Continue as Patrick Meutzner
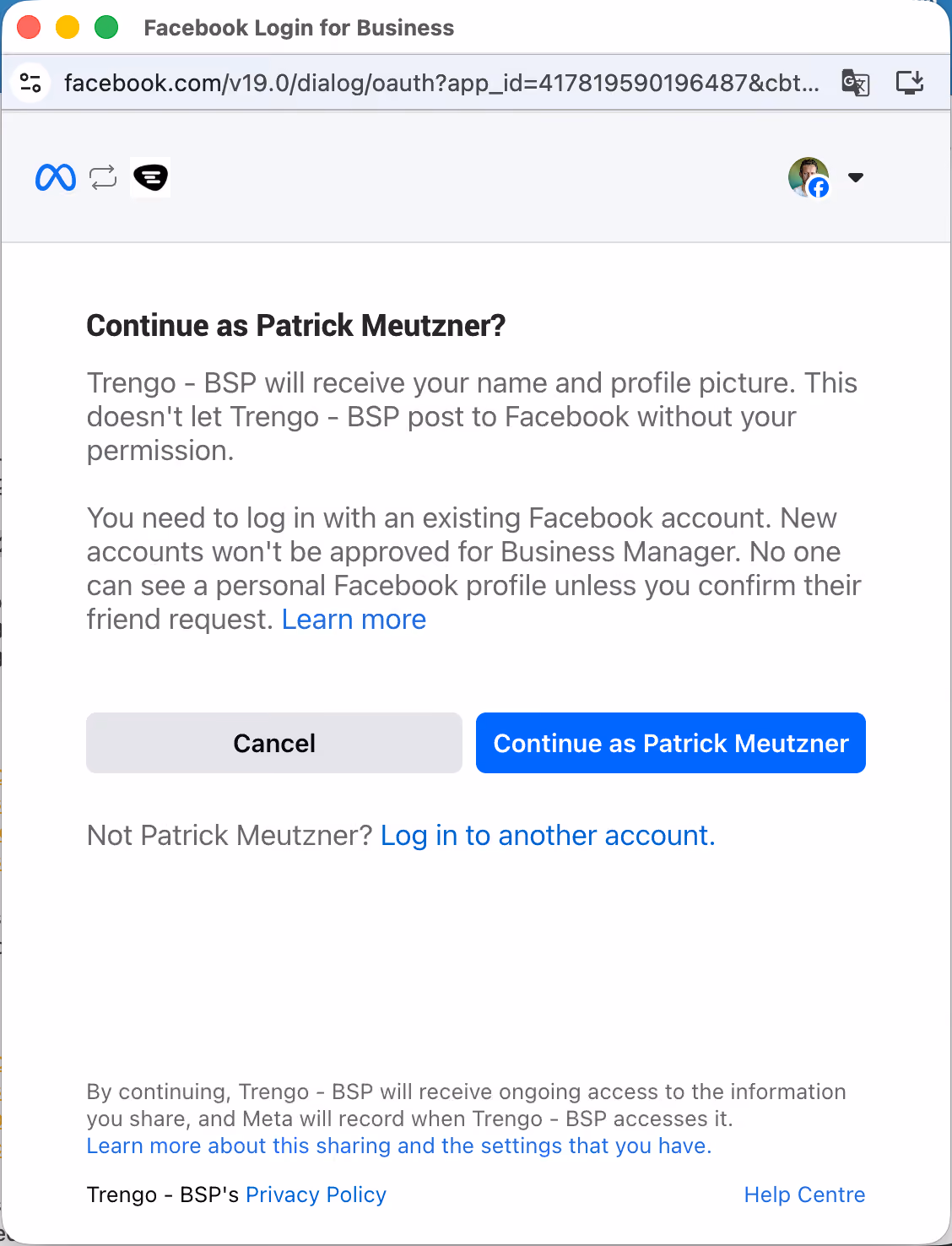The image size is (952, 1246). click(x=671, y=743)
